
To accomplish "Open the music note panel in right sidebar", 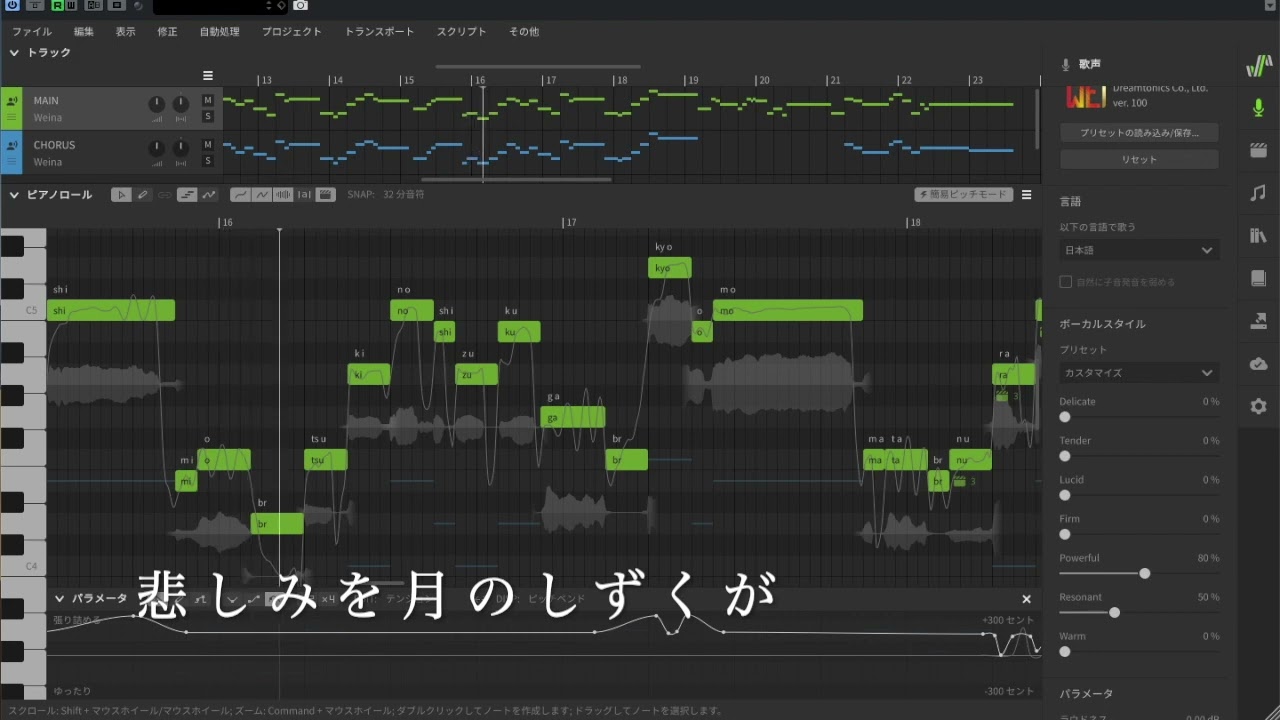I will (1258, 193).
